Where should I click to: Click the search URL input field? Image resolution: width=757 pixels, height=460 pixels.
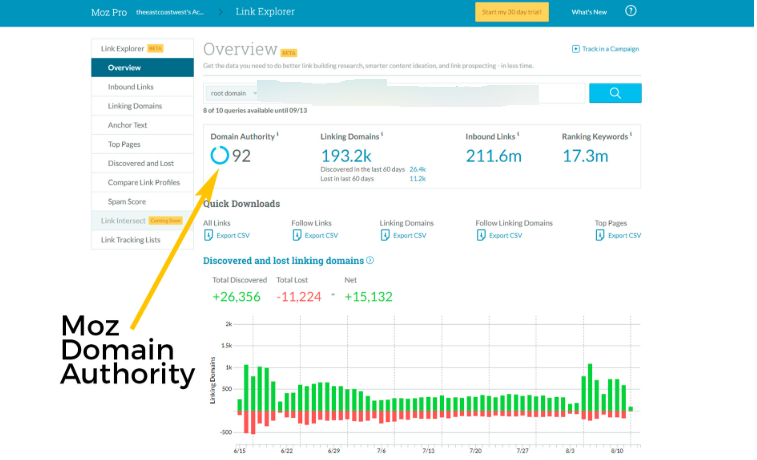pyautogui.click(x=420, y=93)
